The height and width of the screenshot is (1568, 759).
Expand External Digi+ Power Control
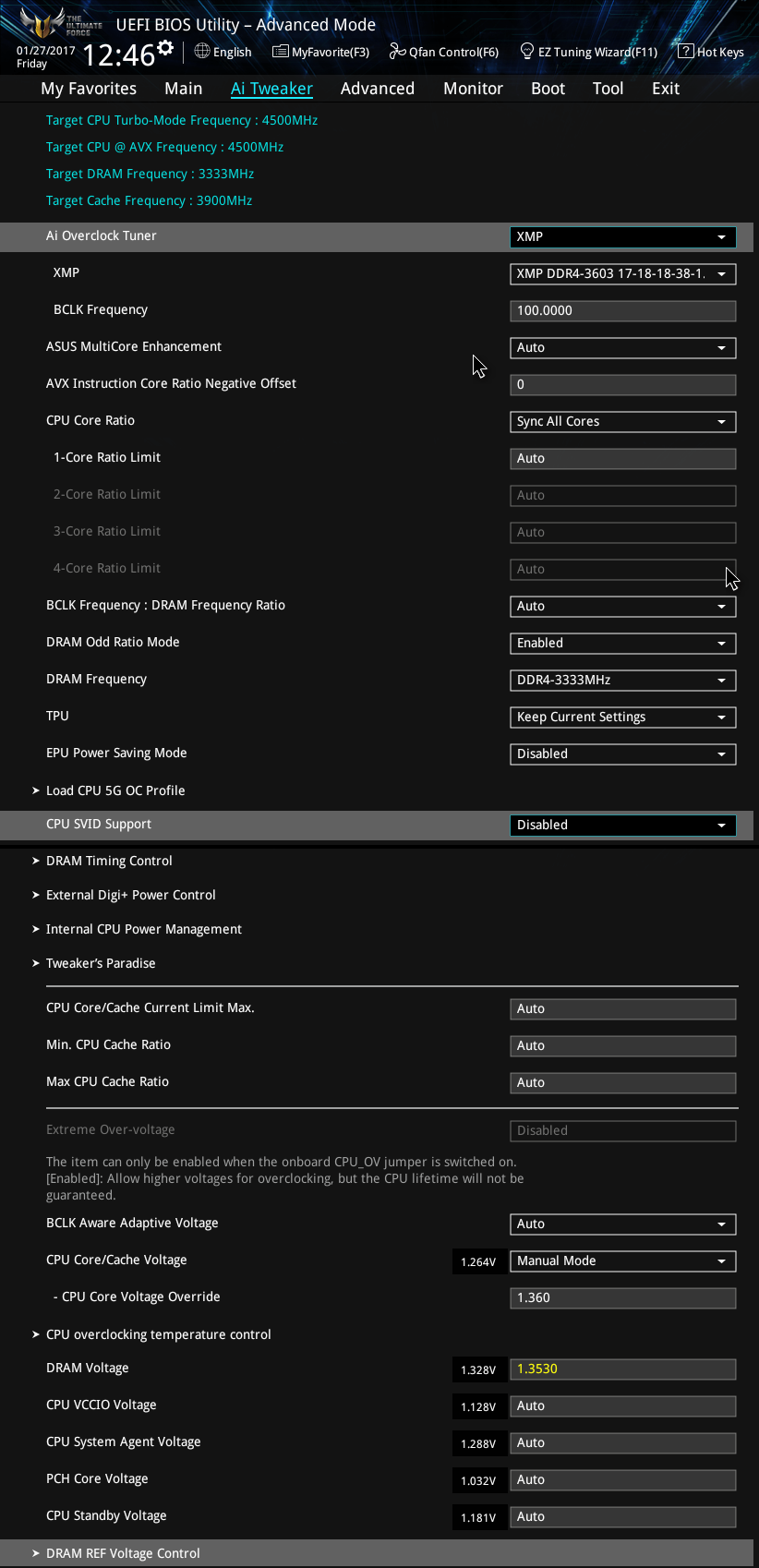click(131, 895)
